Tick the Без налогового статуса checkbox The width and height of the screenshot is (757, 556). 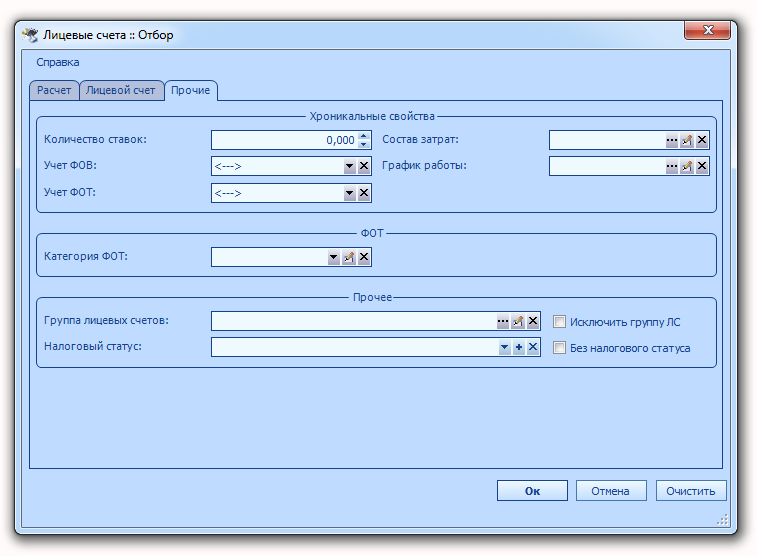coord(559,348)
